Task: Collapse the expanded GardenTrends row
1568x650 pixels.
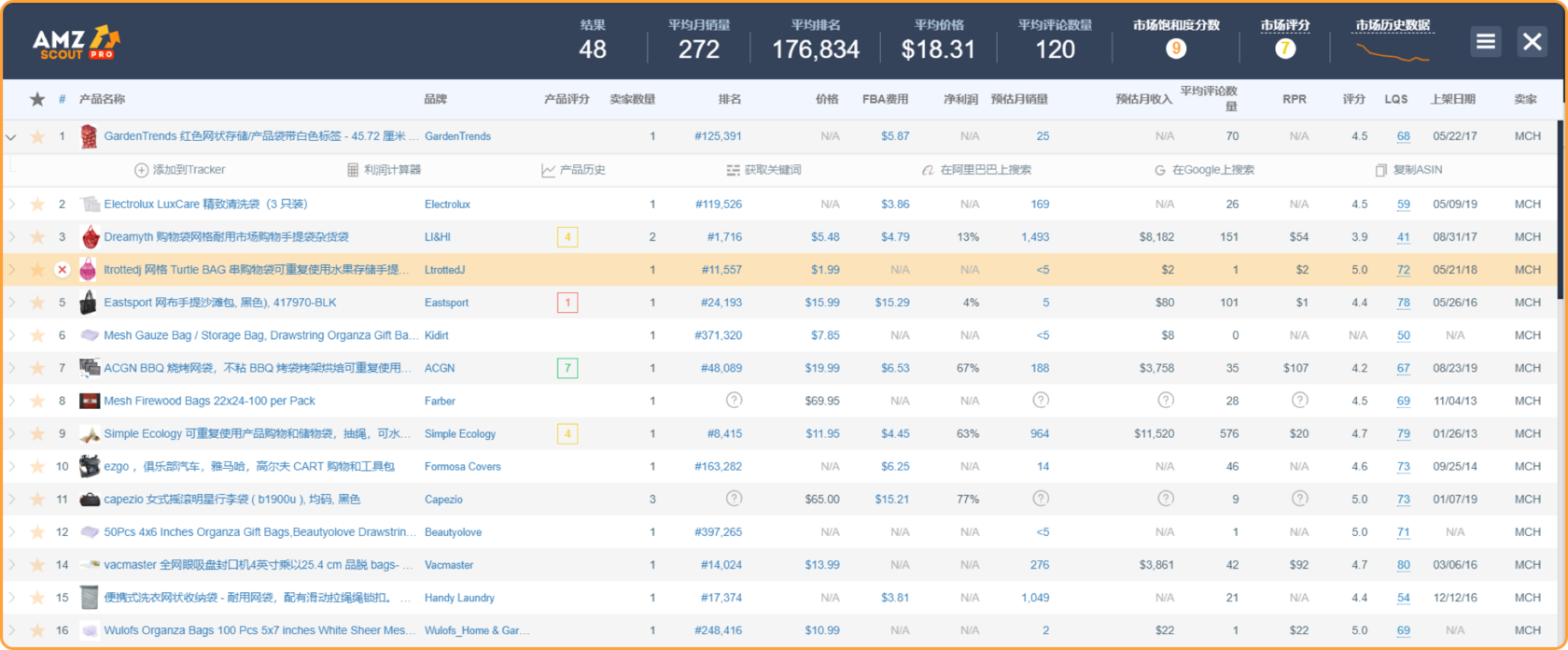Action: (11, 136)
